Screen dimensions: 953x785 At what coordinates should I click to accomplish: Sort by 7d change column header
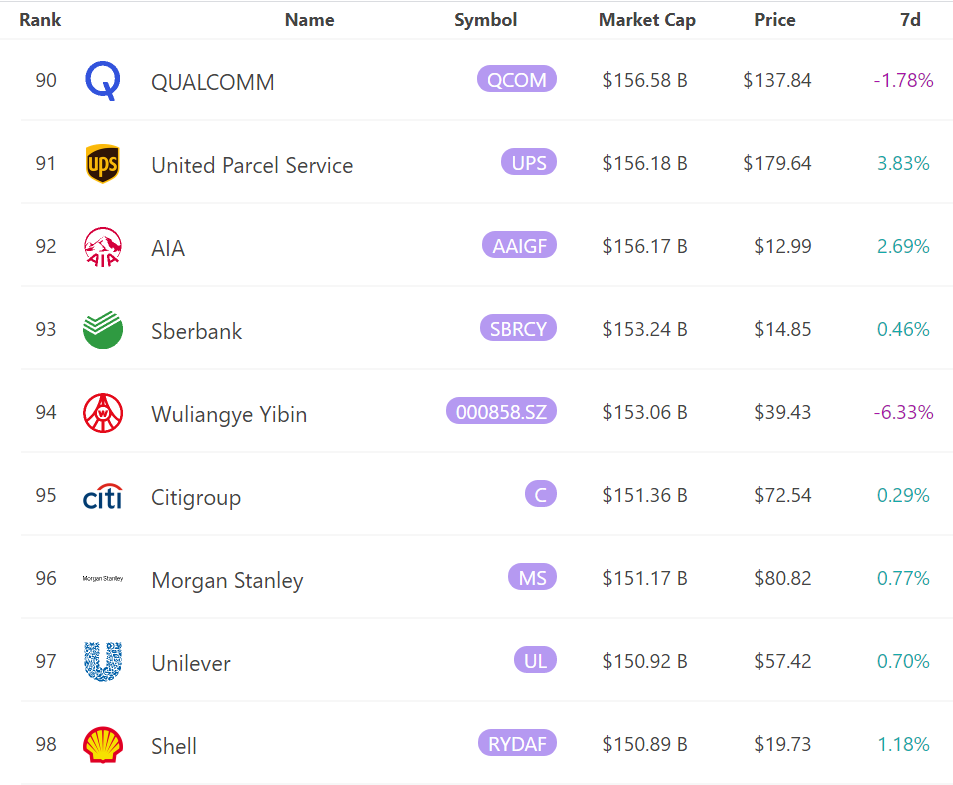[910, 20]
